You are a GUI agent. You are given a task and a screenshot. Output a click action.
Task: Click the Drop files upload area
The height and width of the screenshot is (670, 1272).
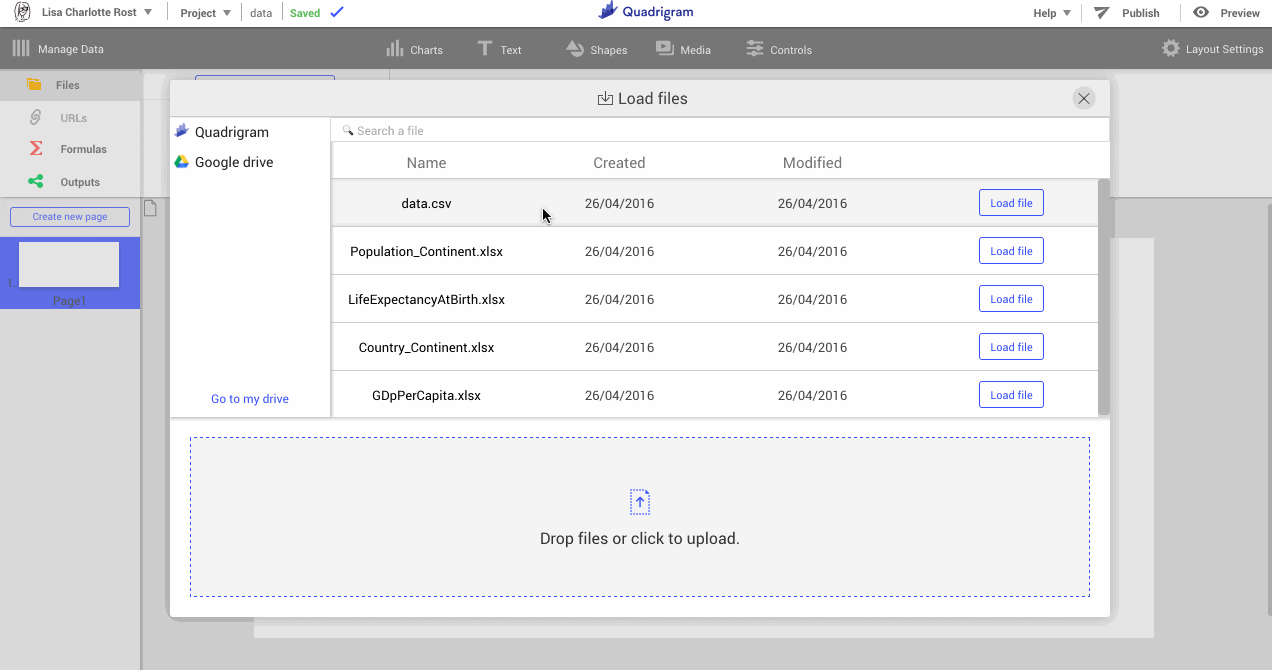point(640,517)
